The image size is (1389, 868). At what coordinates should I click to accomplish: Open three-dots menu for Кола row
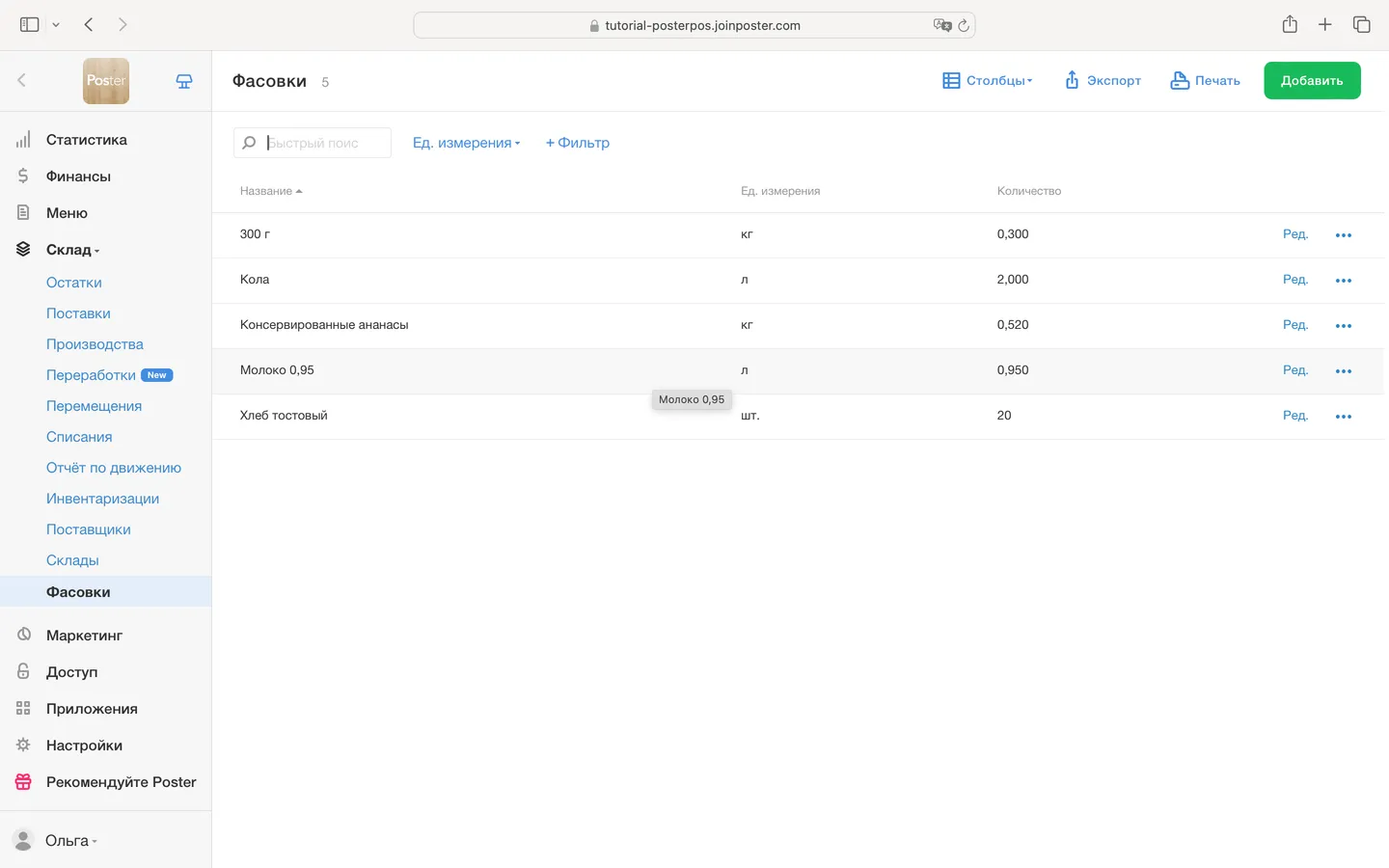(1343, 281)
